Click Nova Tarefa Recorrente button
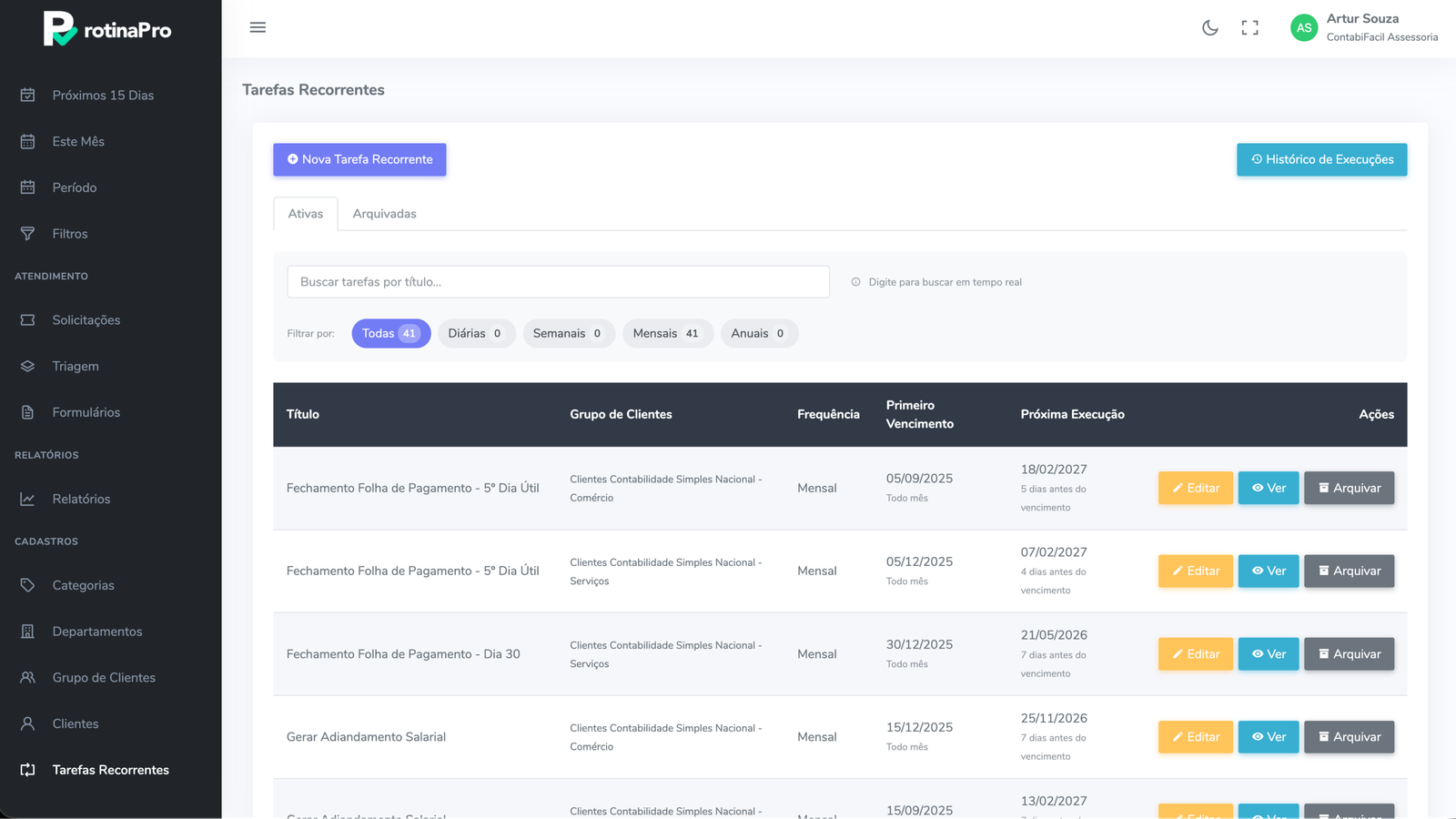Image resolution: width=1456 pixels, height=819 pixels. pyautogui.click(x=359, y=159)
